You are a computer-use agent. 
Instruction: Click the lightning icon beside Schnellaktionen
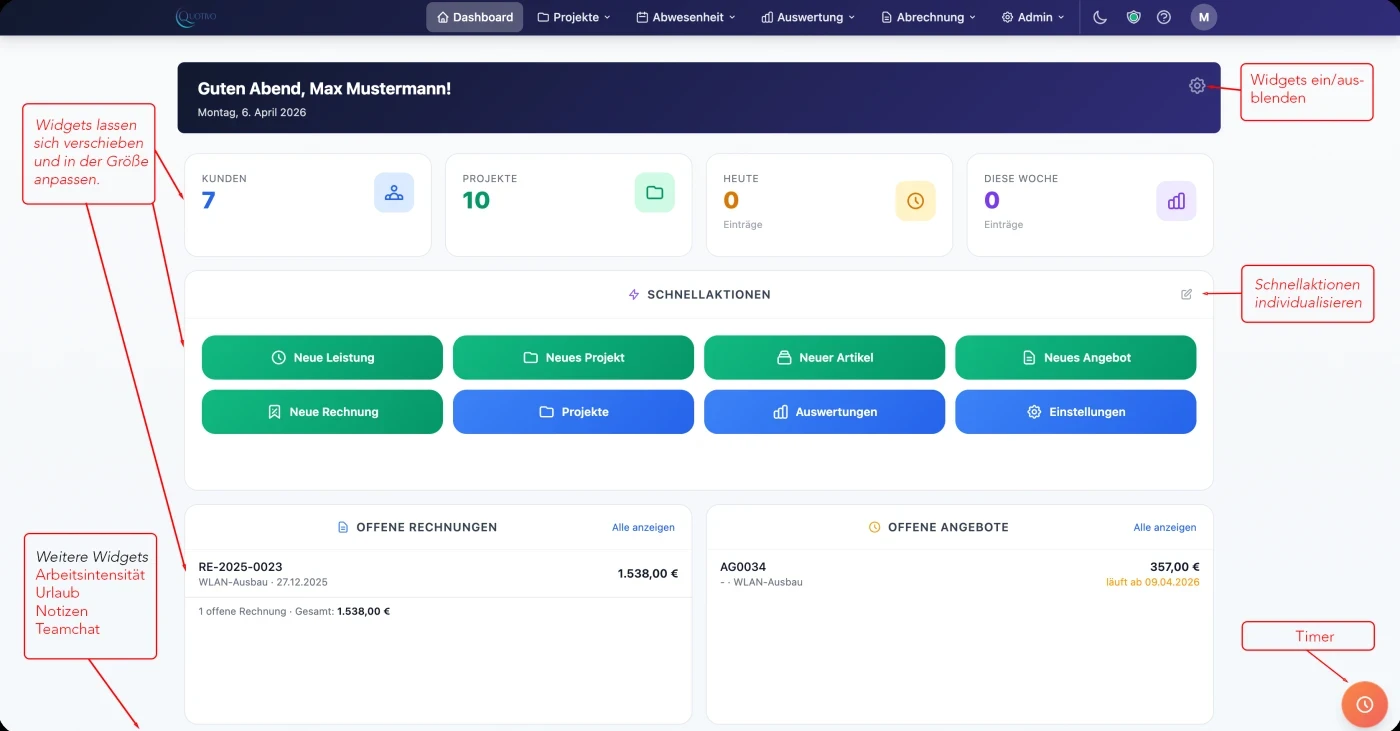click(634, 295)
